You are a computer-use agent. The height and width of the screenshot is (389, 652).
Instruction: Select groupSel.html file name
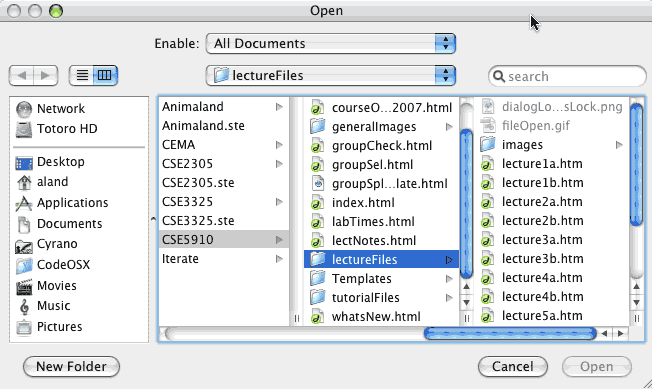pyautogui.click(x=373, y=165)
